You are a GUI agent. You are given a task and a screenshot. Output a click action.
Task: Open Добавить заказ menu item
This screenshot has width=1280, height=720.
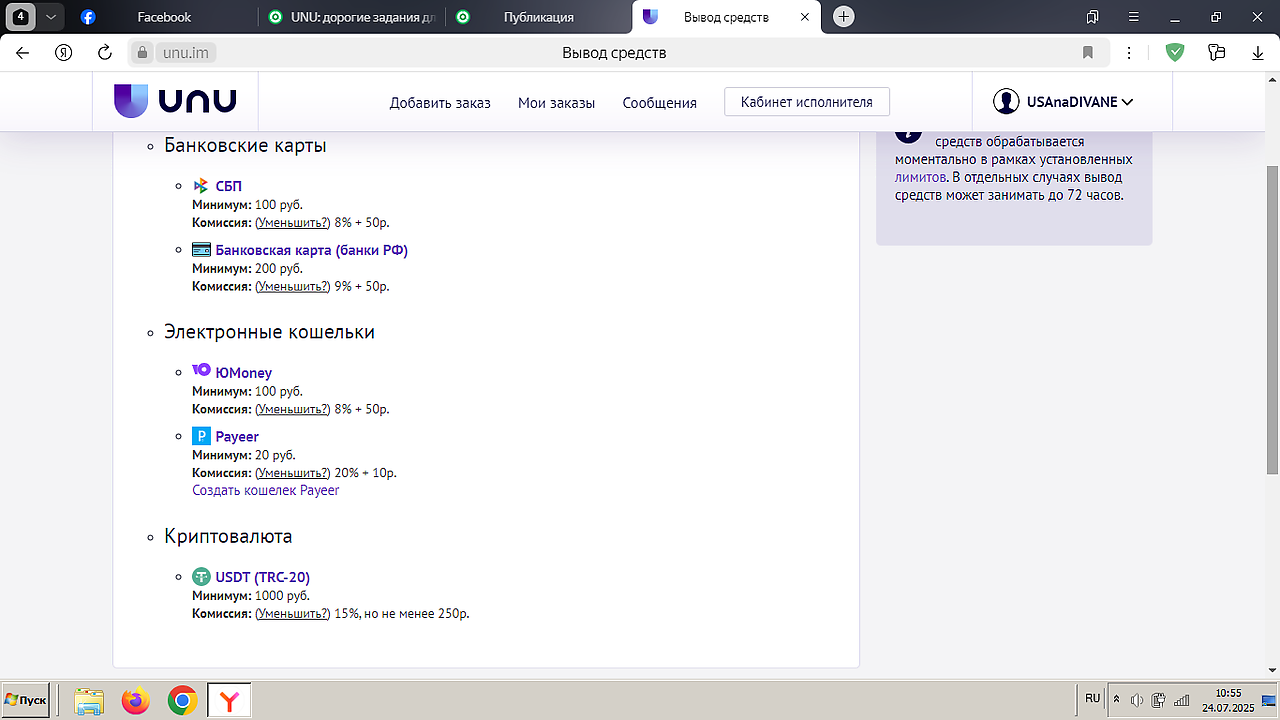[440, 102]
